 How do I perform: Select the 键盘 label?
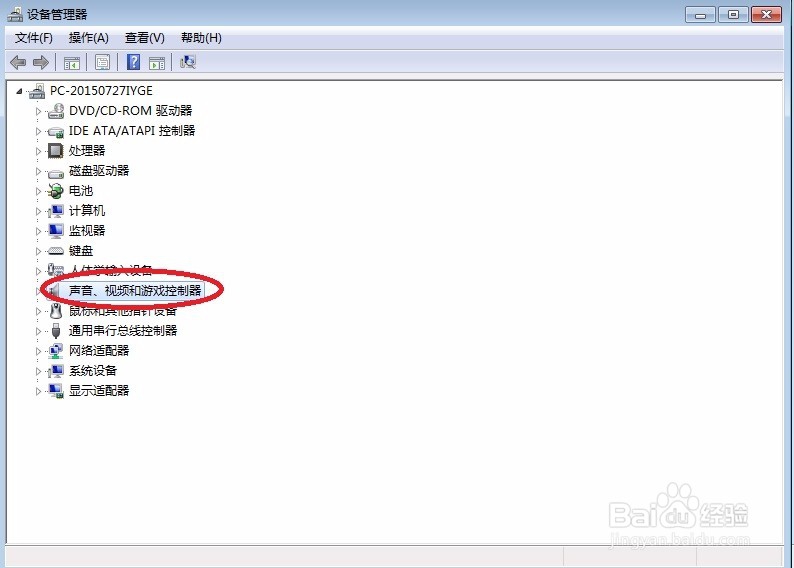click(x=81, y=251)
